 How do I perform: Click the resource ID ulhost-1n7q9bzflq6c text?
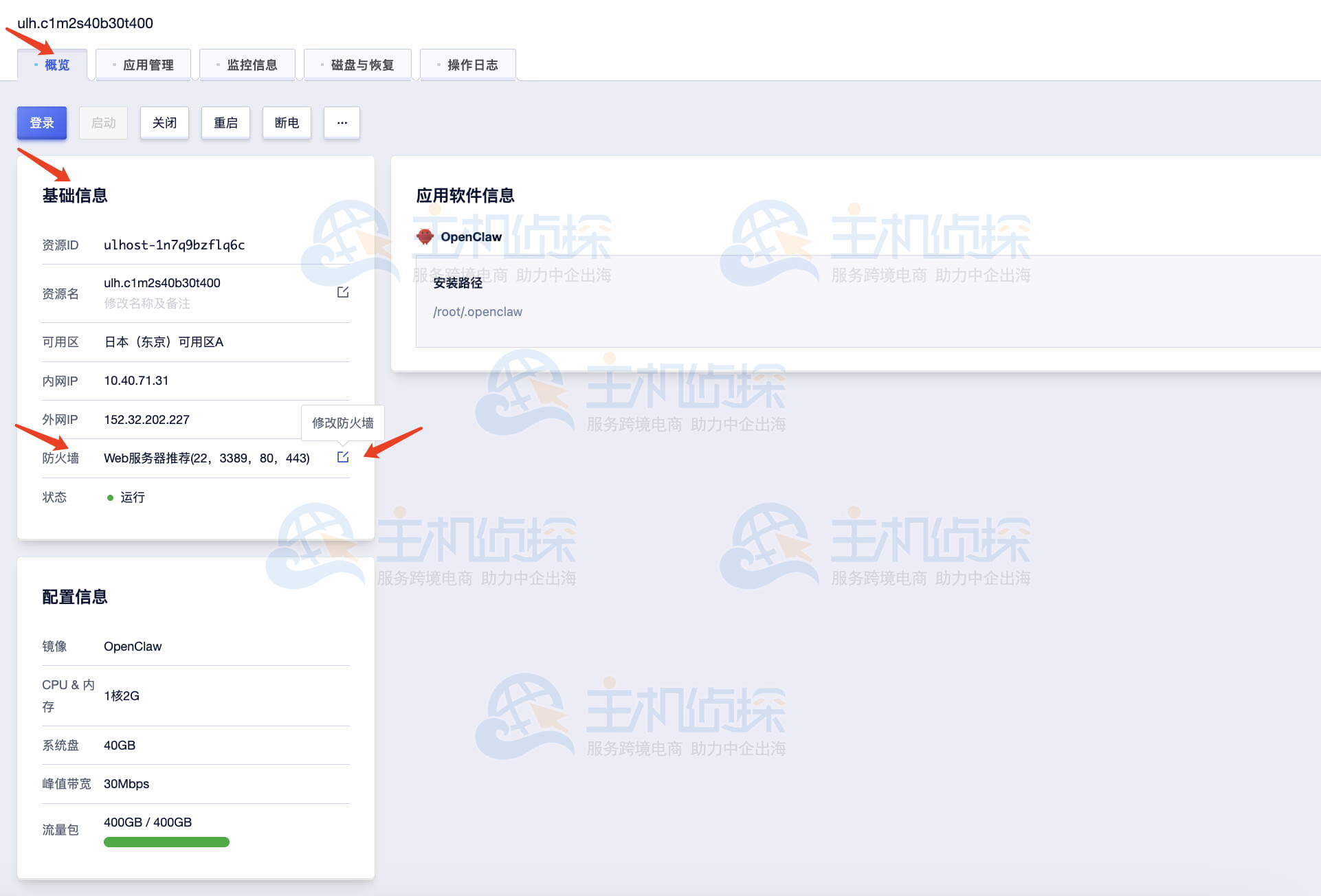pyautogui.click(x=174, y=245)
